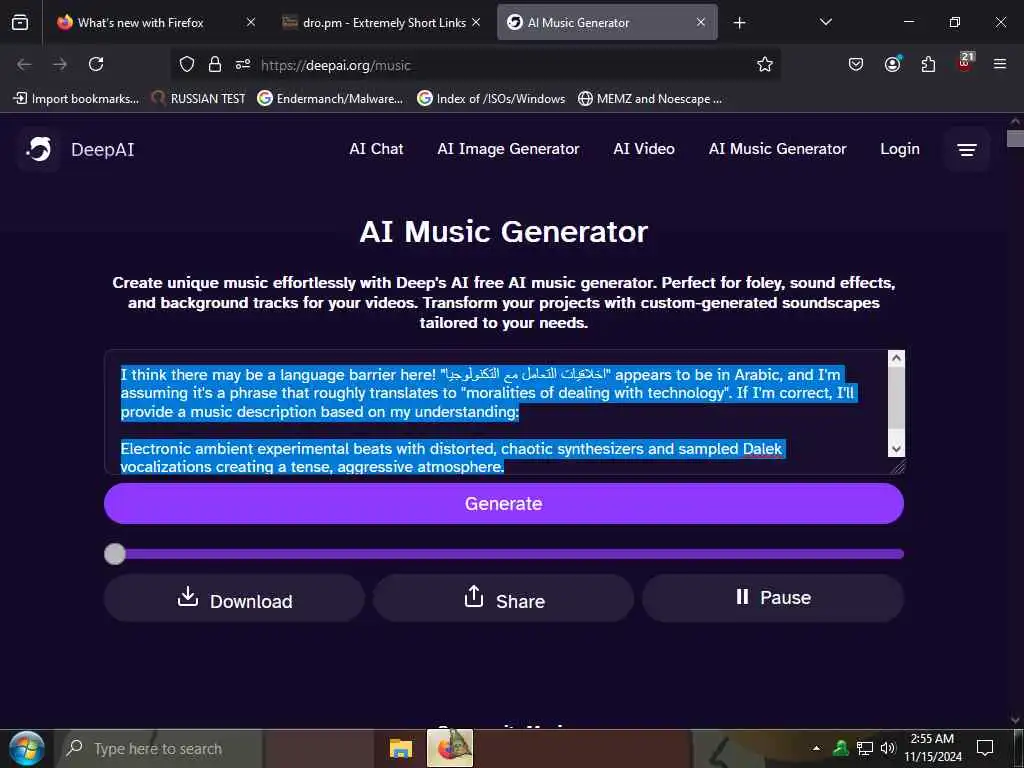Image resolution: width=1024 pixels, height=768 pixels.
Task: Click the Windows Start orb
Action: click(27, 748)
